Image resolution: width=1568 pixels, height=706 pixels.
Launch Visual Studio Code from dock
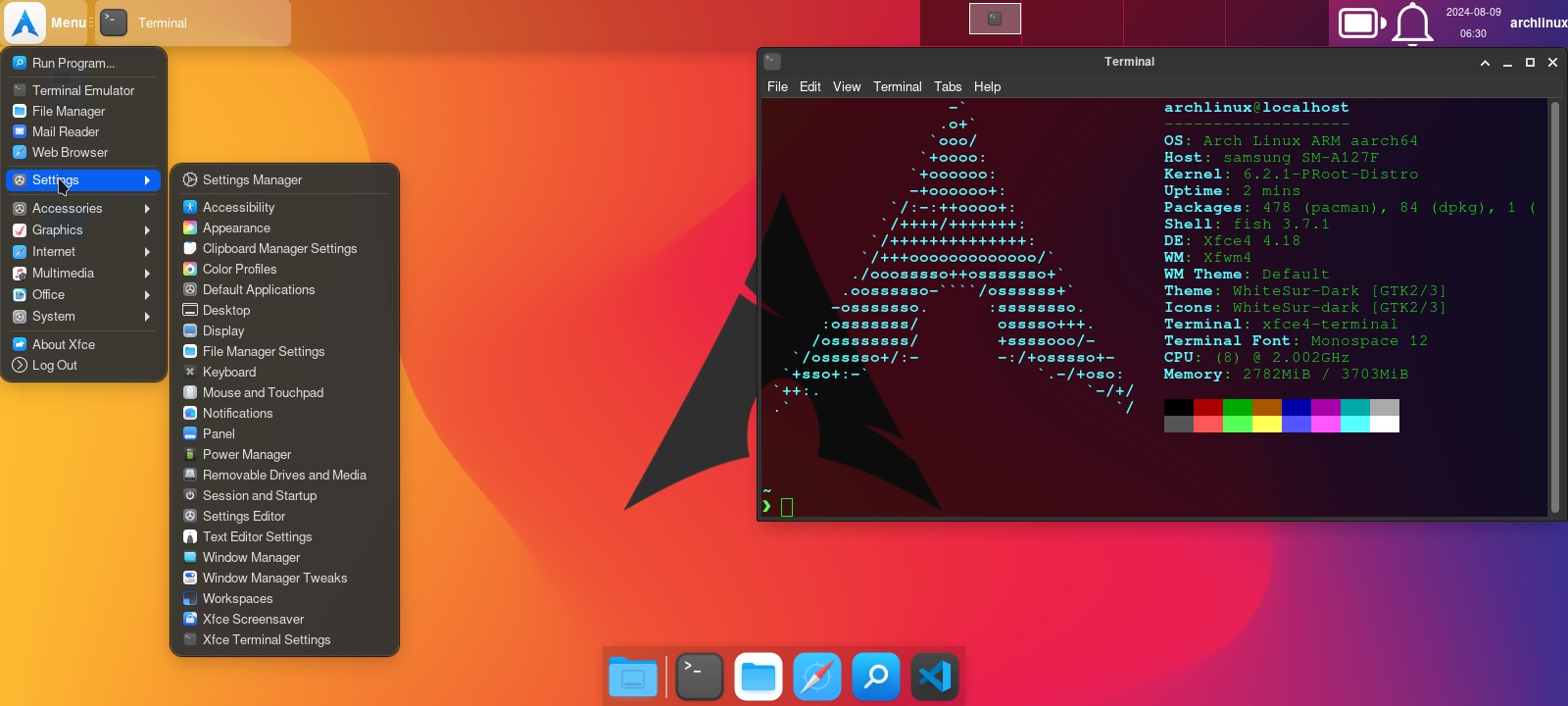pos(935,677)
